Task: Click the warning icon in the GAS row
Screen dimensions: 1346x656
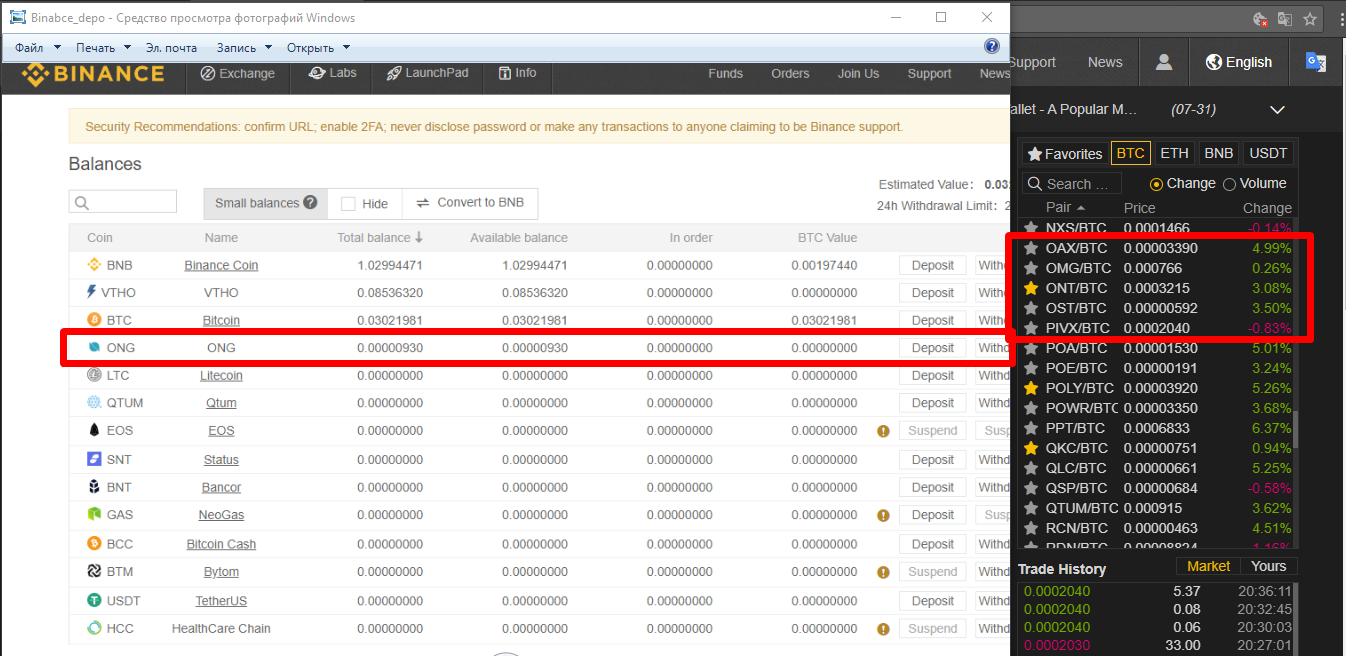Action: [883, 515]
